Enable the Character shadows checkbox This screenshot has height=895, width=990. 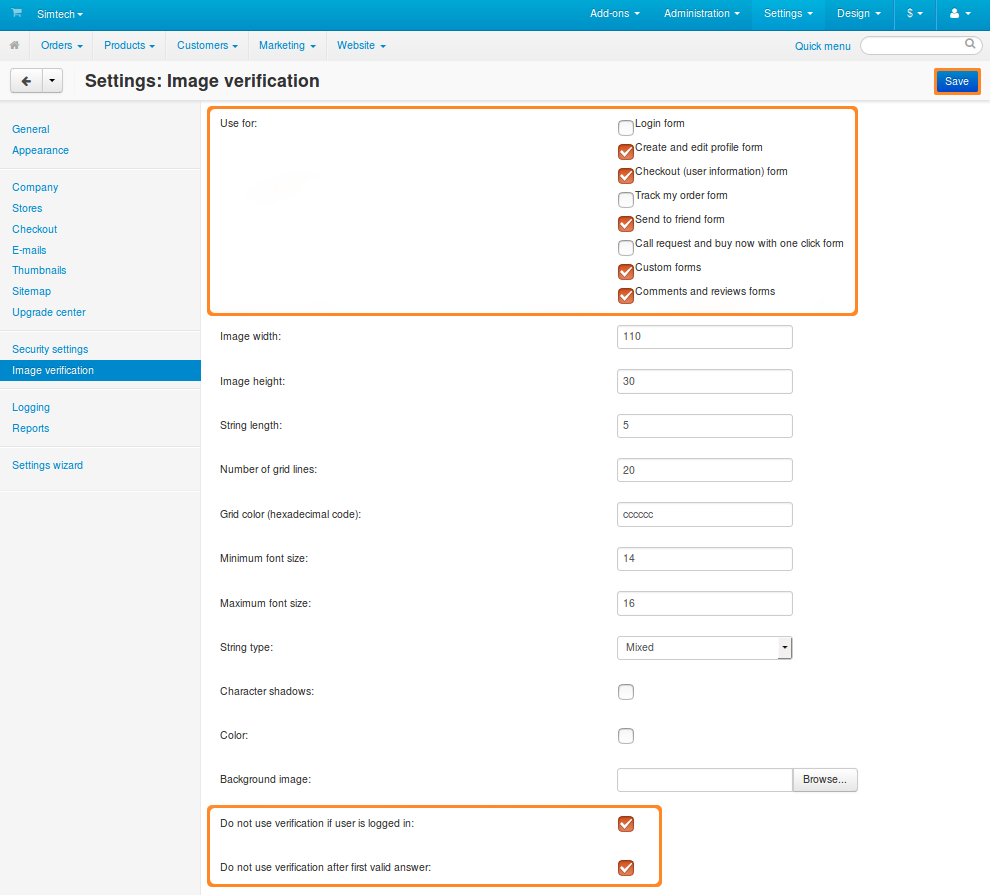click(x=626, y=692)
